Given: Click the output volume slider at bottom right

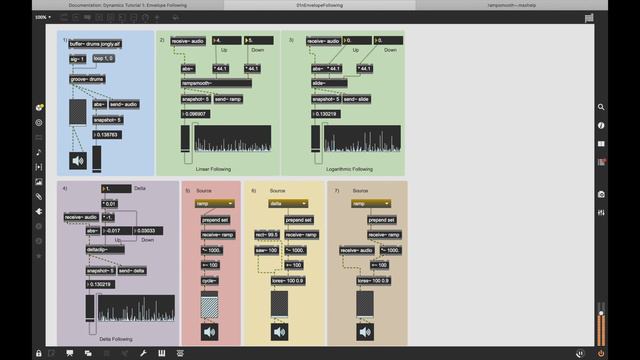Looking at the screenshot, I should coord(601,324).
